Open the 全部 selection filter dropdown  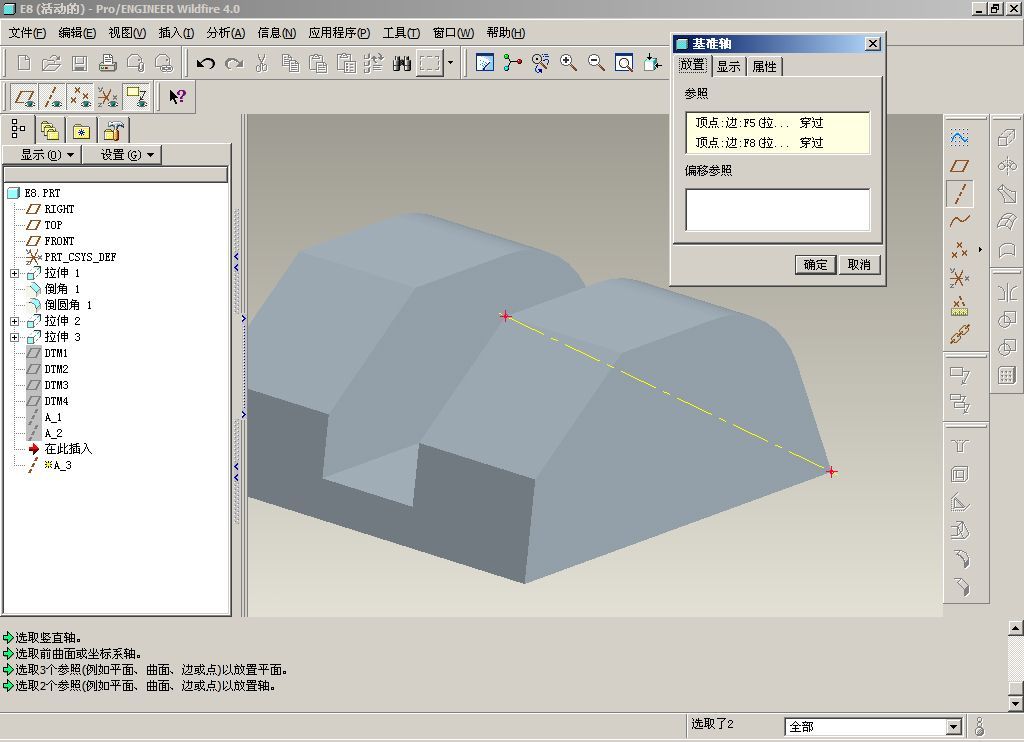click(x=953, y=726)
